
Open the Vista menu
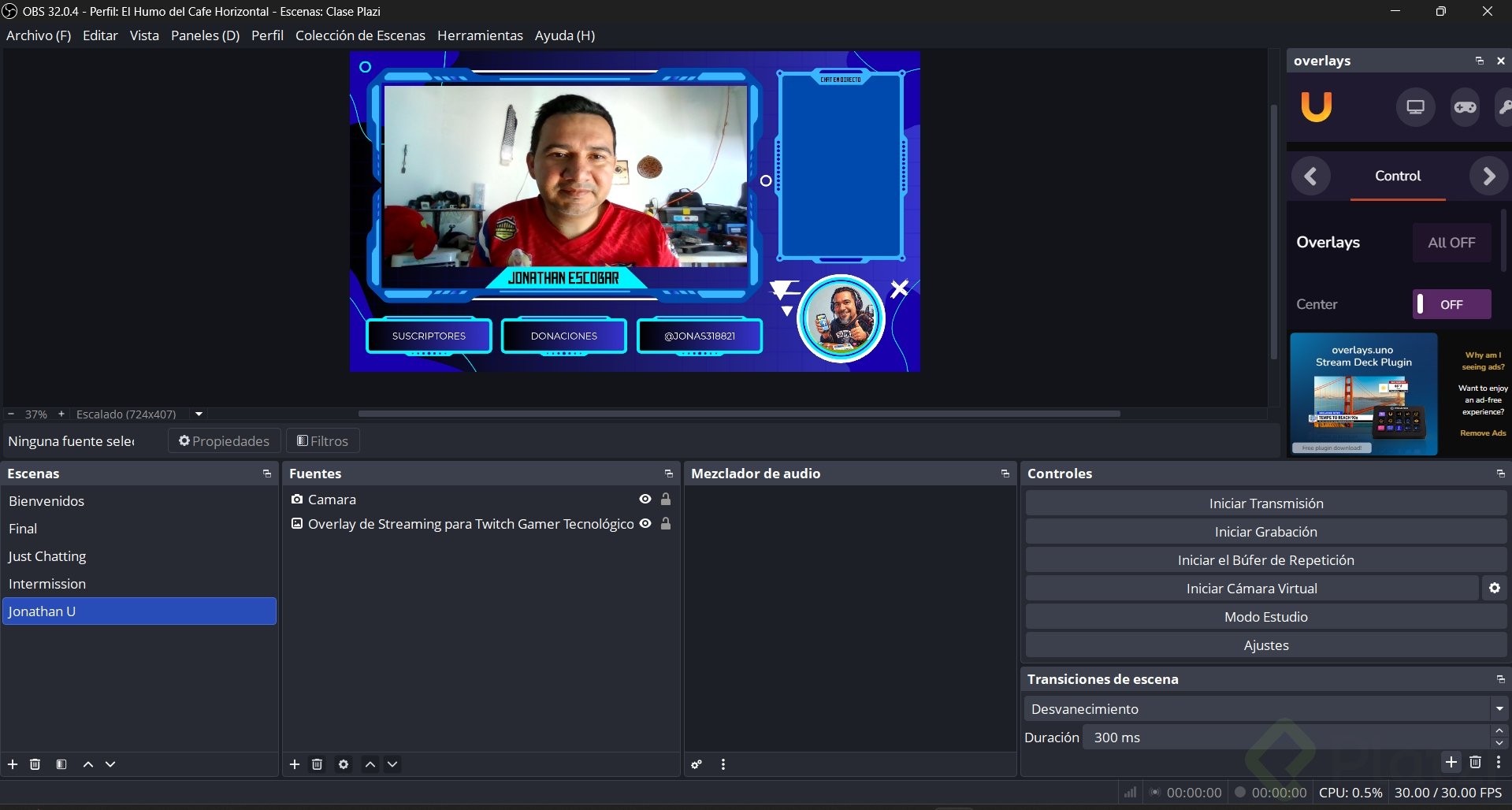click(144, 35)
